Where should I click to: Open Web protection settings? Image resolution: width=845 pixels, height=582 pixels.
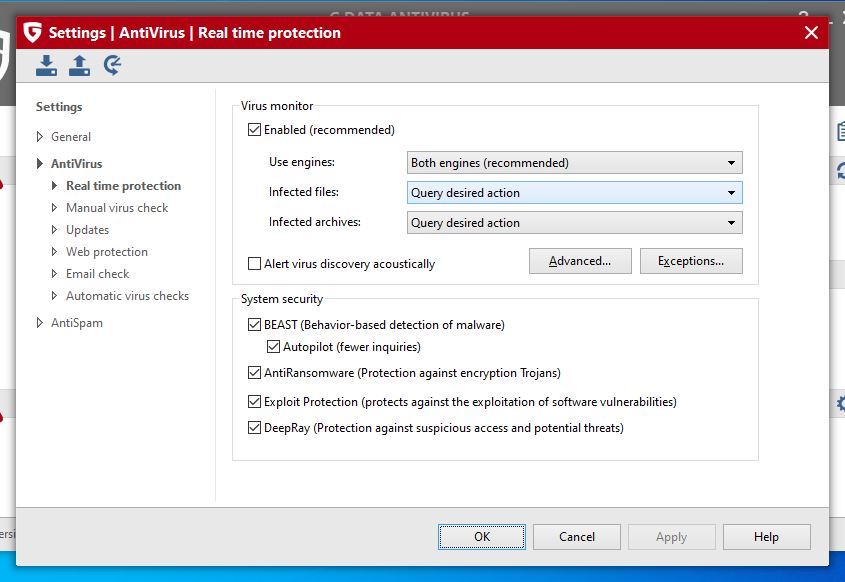(107, 252)
